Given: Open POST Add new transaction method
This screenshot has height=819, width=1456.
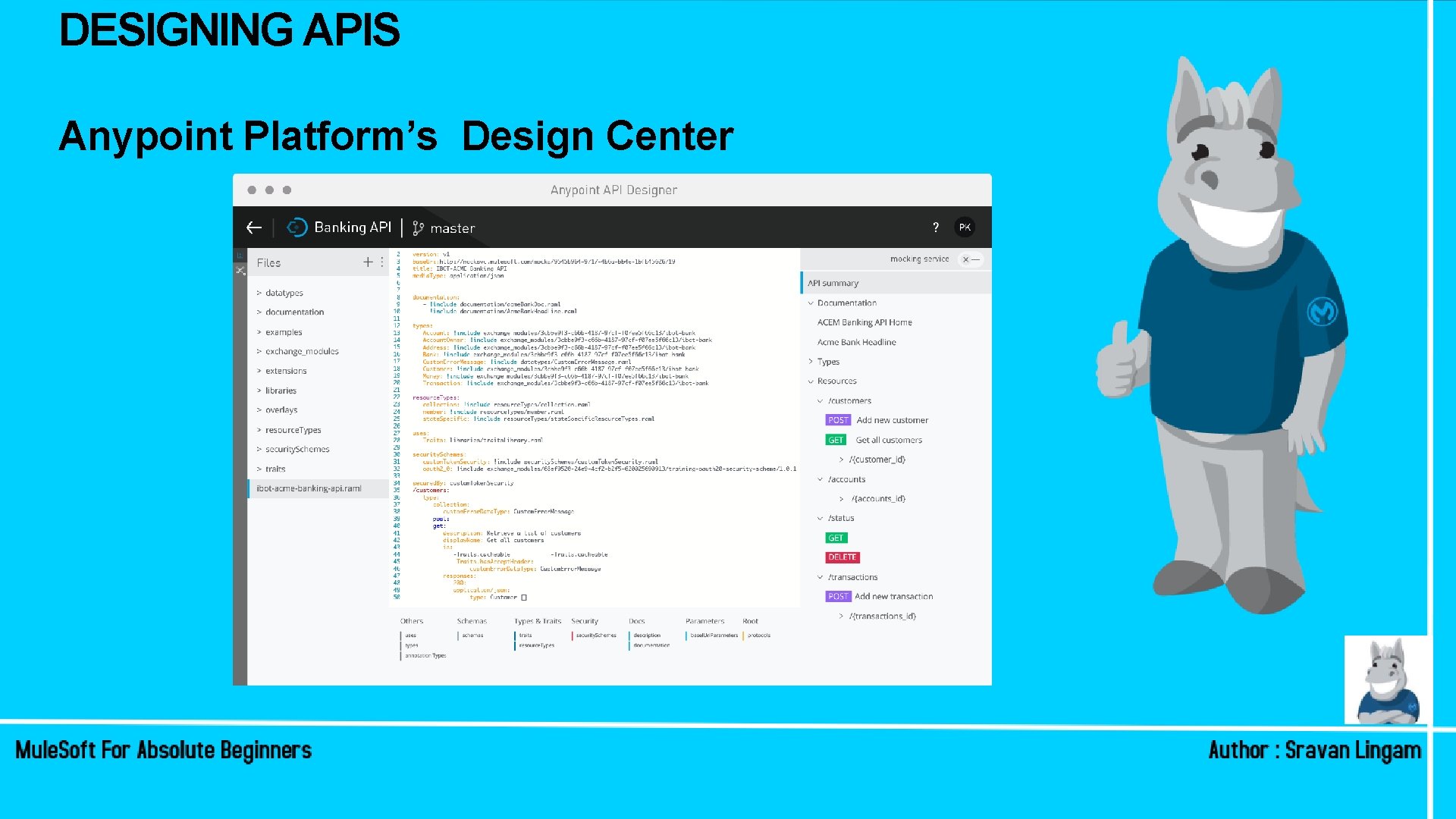Looking at the screenshot, I should coord(879,597).
